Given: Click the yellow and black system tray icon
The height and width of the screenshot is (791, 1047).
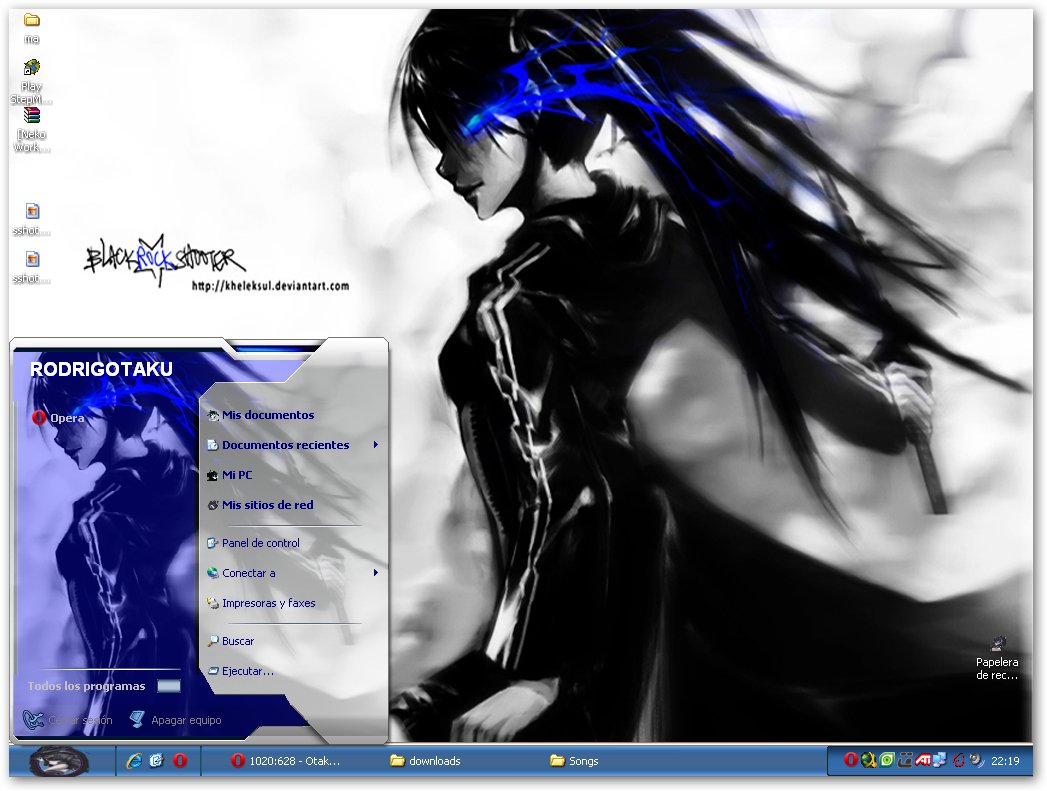Looking at the screenshot, I should click(868, 760).
